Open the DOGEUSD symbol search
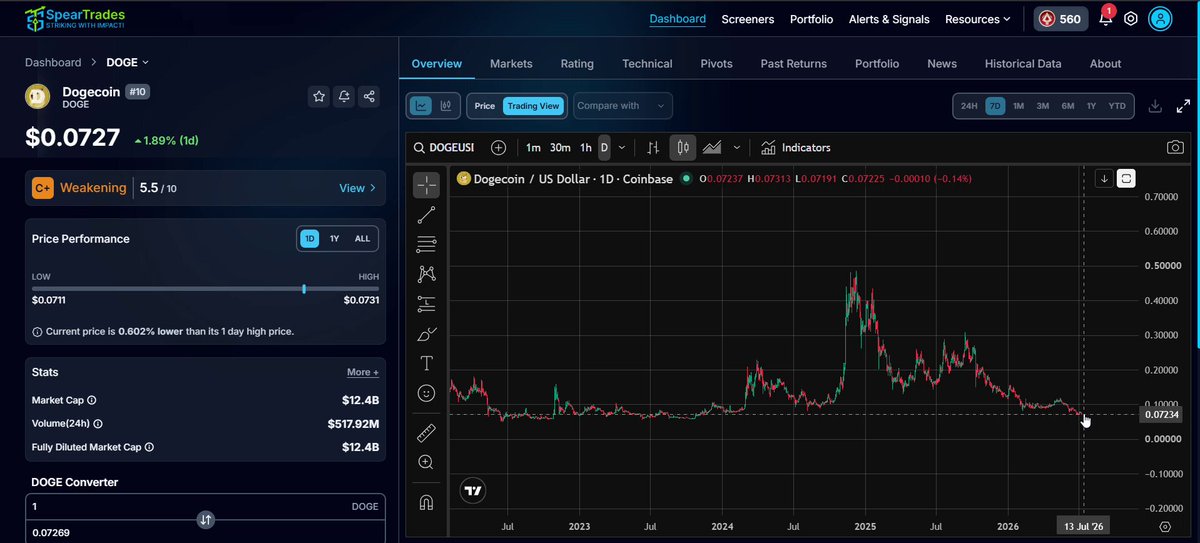This screenshot has width=1200, height=543. 443,148
